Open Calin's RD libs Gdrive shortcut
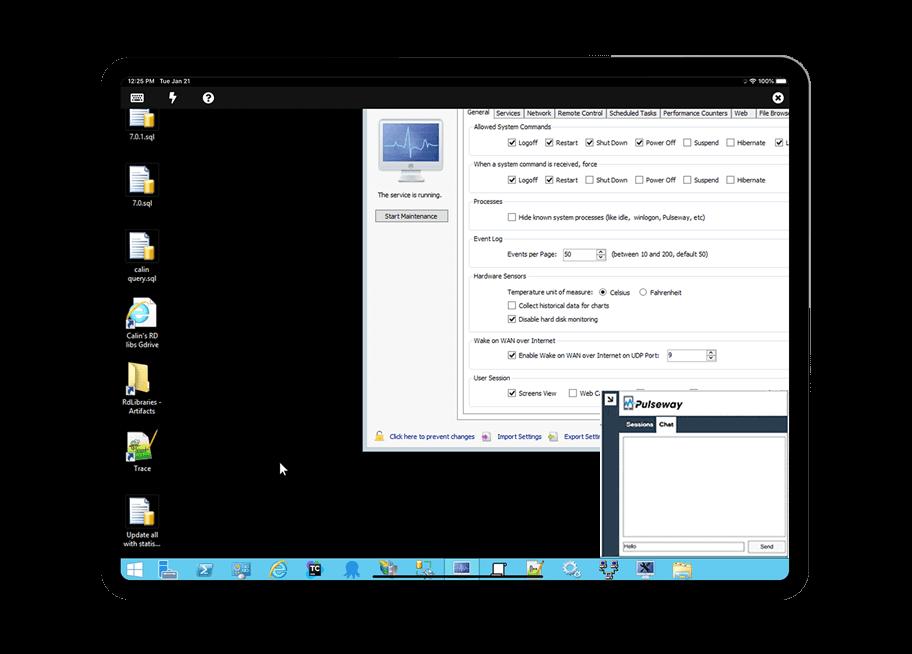The image size is (912, 654). tap(142, 323)
